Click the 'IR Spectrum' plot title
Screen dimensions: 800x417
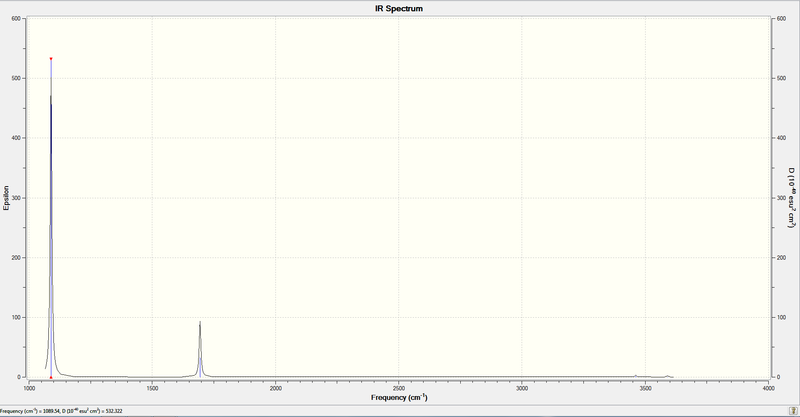(x=398, y=8)
